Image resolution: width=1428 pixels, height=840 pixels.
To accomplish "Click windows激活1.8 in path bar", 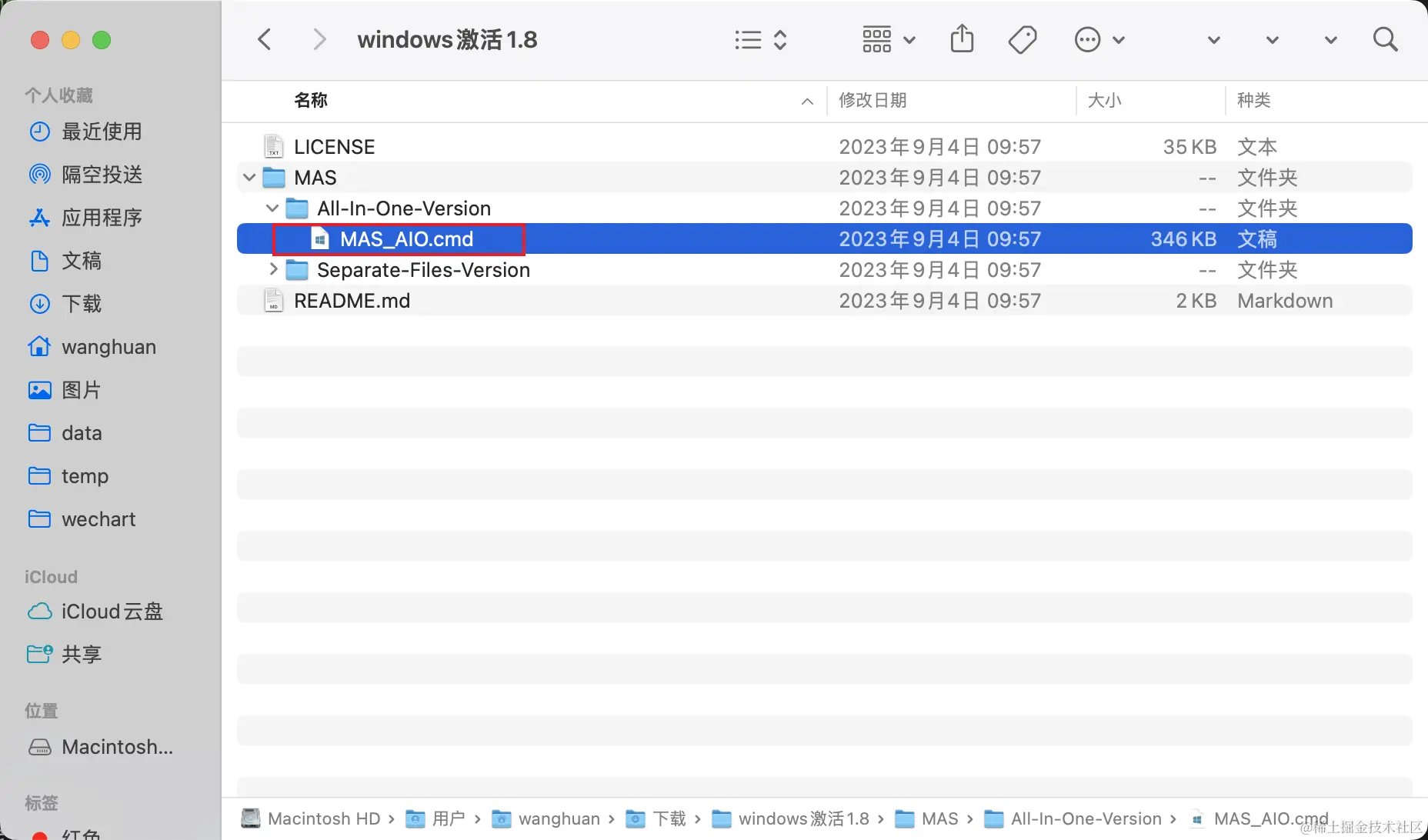I will (804, 818).
